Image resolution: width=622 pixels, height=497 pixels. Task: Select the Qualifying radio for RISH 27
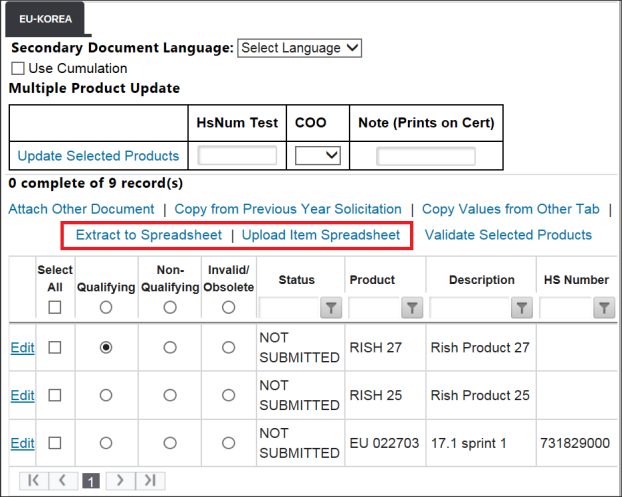coord(106,347)
